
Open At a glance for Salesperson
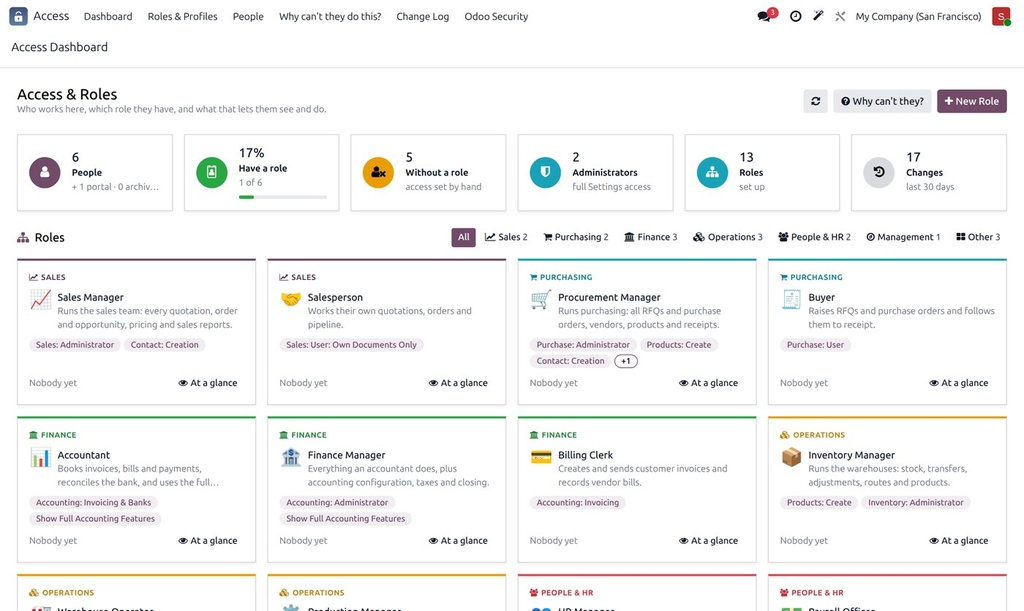pyautogui.click(x=458, y=383)
